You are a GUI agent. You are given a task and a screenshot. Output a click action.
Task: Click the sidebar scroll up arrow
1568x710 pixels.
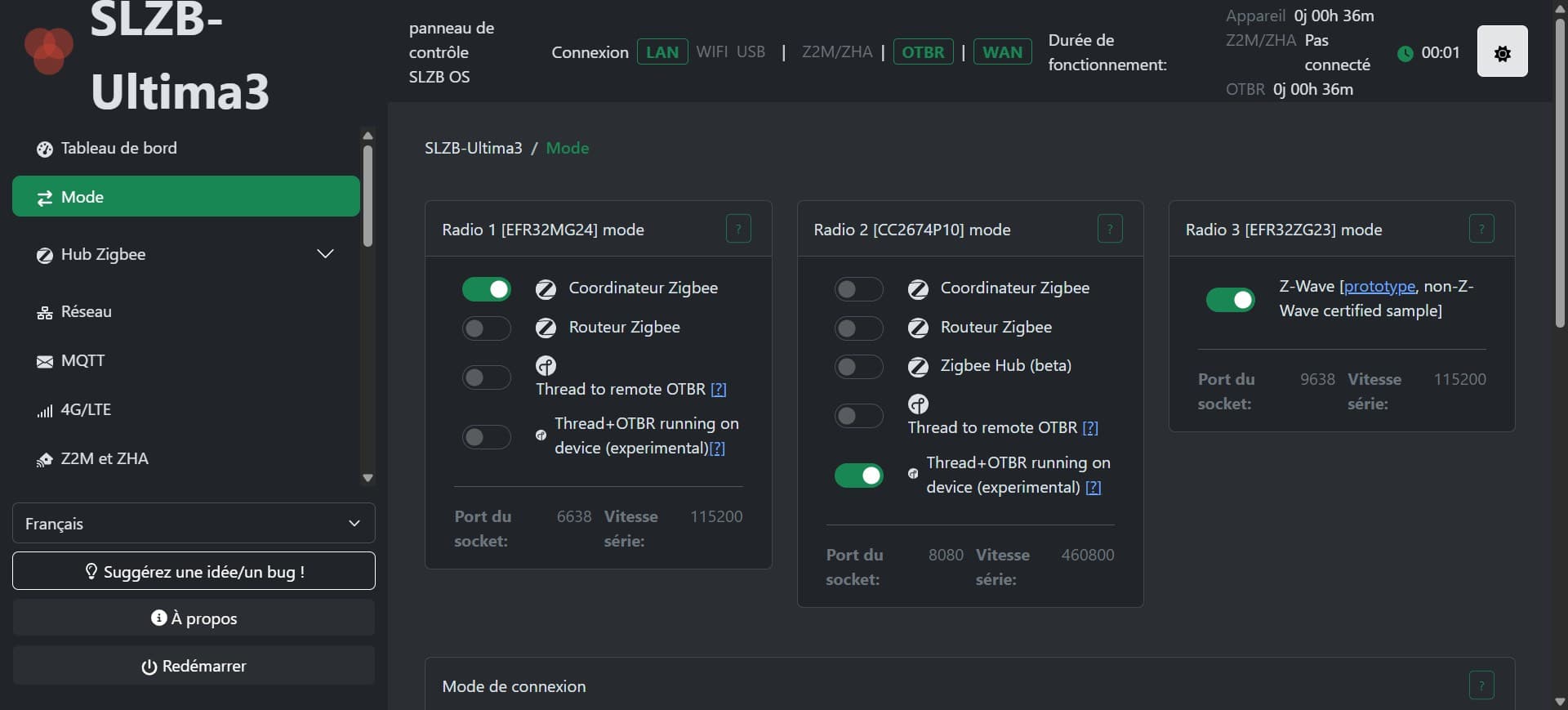(367, 136)
